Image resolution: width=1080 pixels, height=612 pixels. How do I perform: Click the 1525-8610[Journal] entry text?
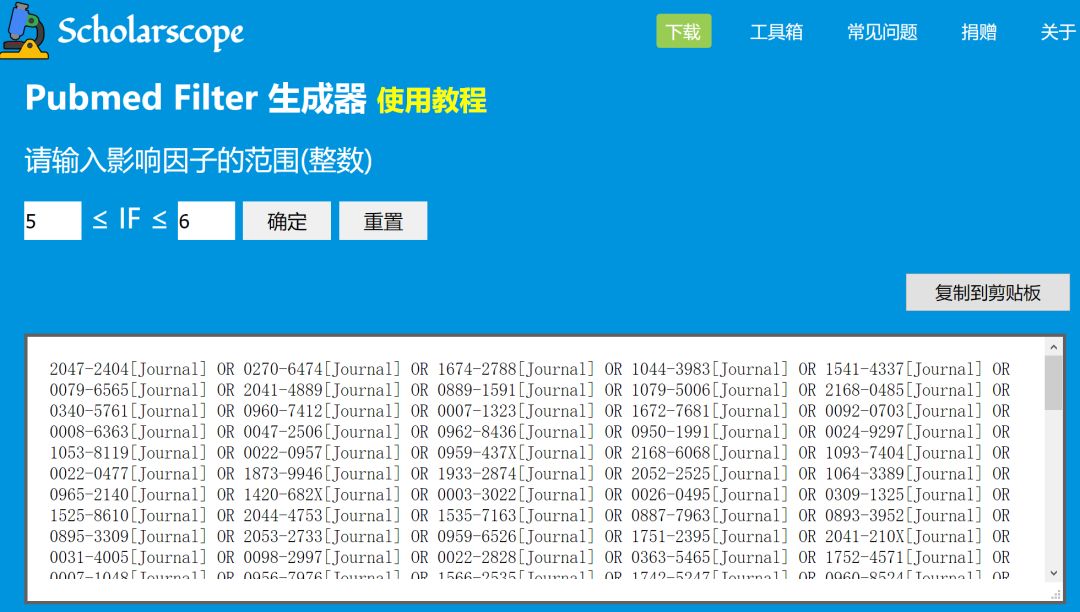[128, 515]
